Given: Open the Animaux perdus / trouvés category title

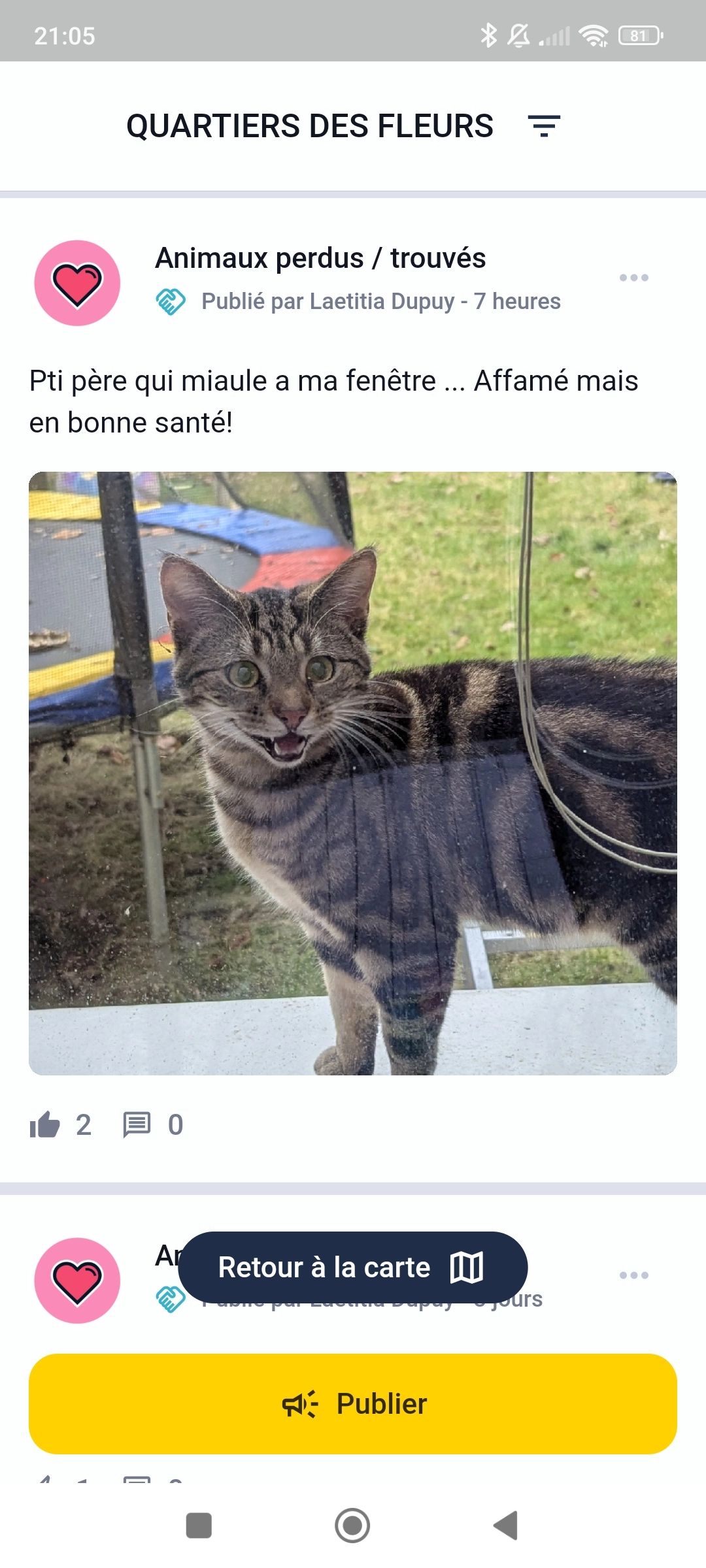Looking at the screenshot, I should tap(320, 258).
